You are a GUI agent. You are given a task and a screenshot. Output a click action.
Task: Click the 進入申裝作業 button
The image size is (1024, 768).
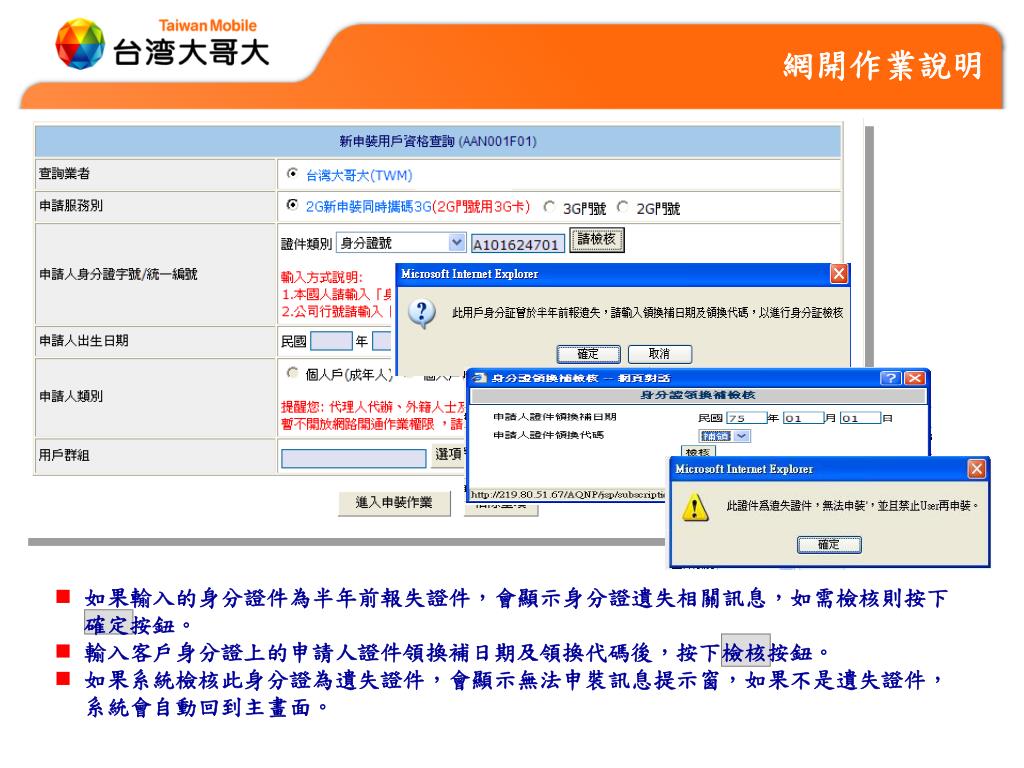pos(394,503)
